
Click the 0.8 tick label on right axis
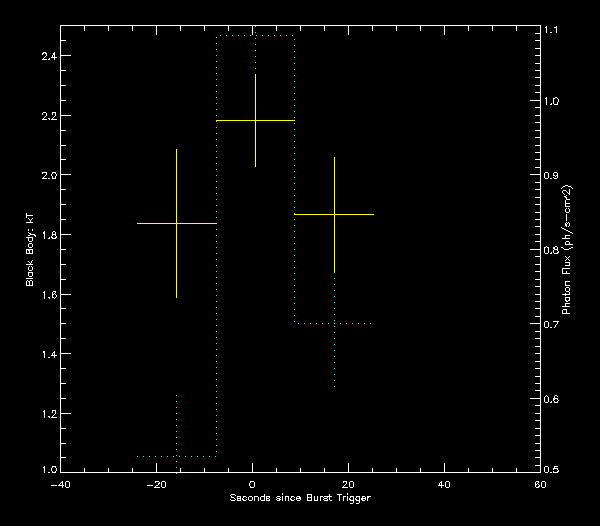551,251
